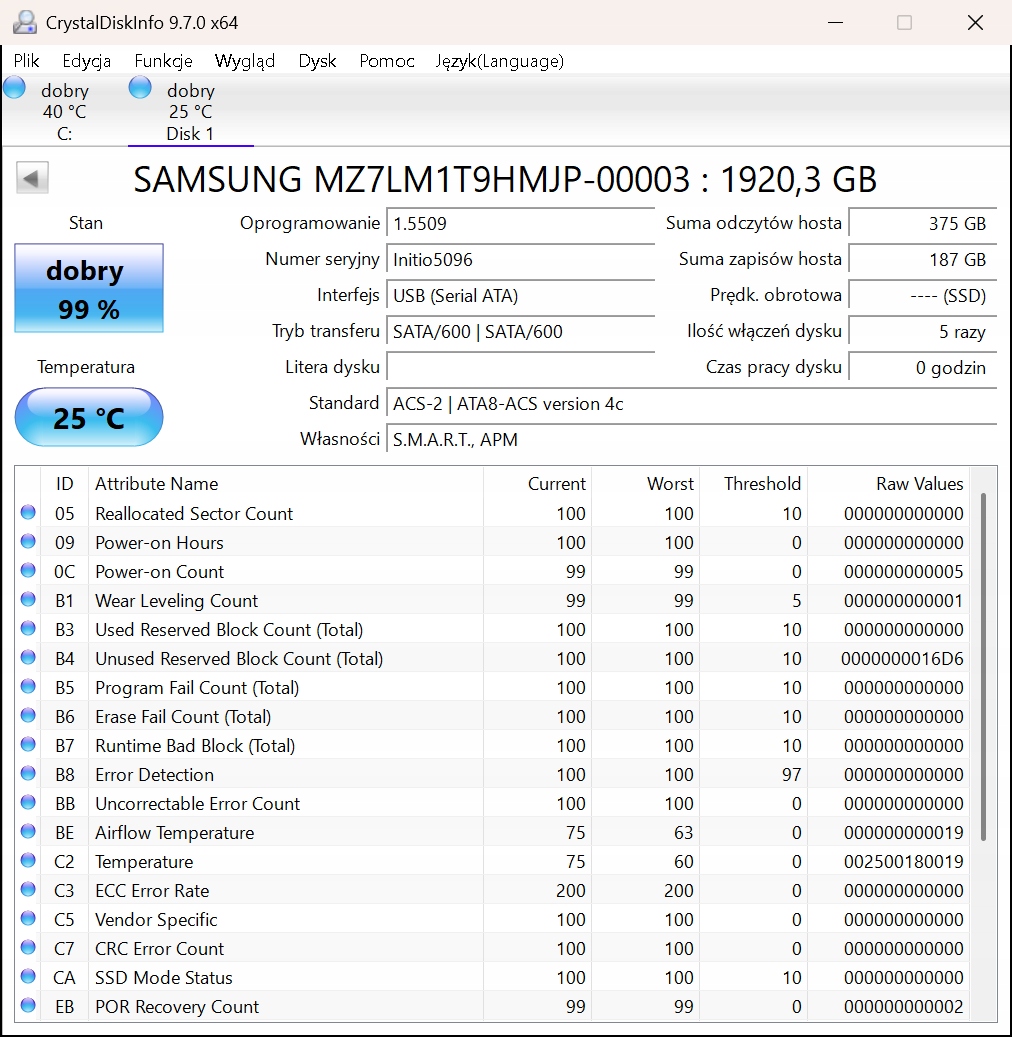Open the Pomoc menu
Image resolution: width=1012 pixels, height=1037 pixels.
tap(386, 61)
